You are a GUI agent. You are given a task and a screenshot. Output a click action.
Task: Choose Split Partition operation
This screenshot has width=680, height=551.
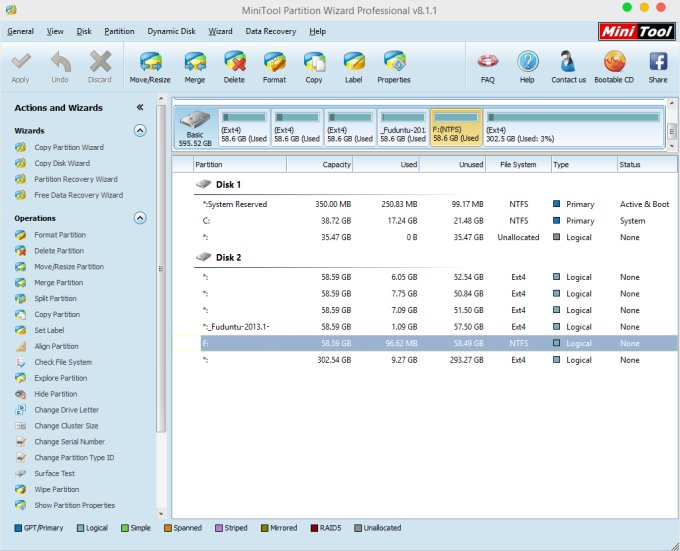[55, 299]
